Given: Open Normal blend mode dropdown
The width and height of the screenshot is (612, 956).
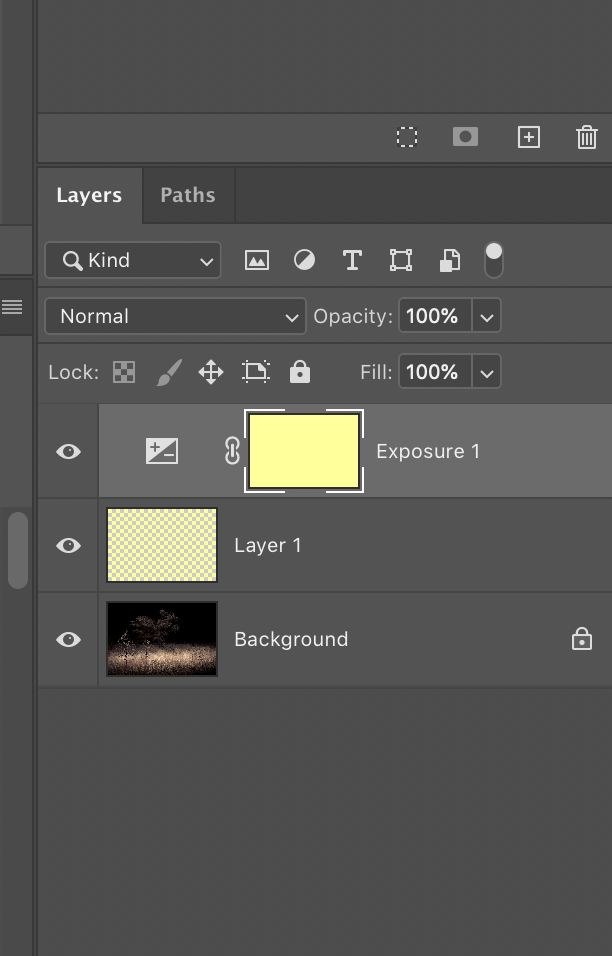Looking at the screenshot, I should pyautogui.click(x=176, y=316).
